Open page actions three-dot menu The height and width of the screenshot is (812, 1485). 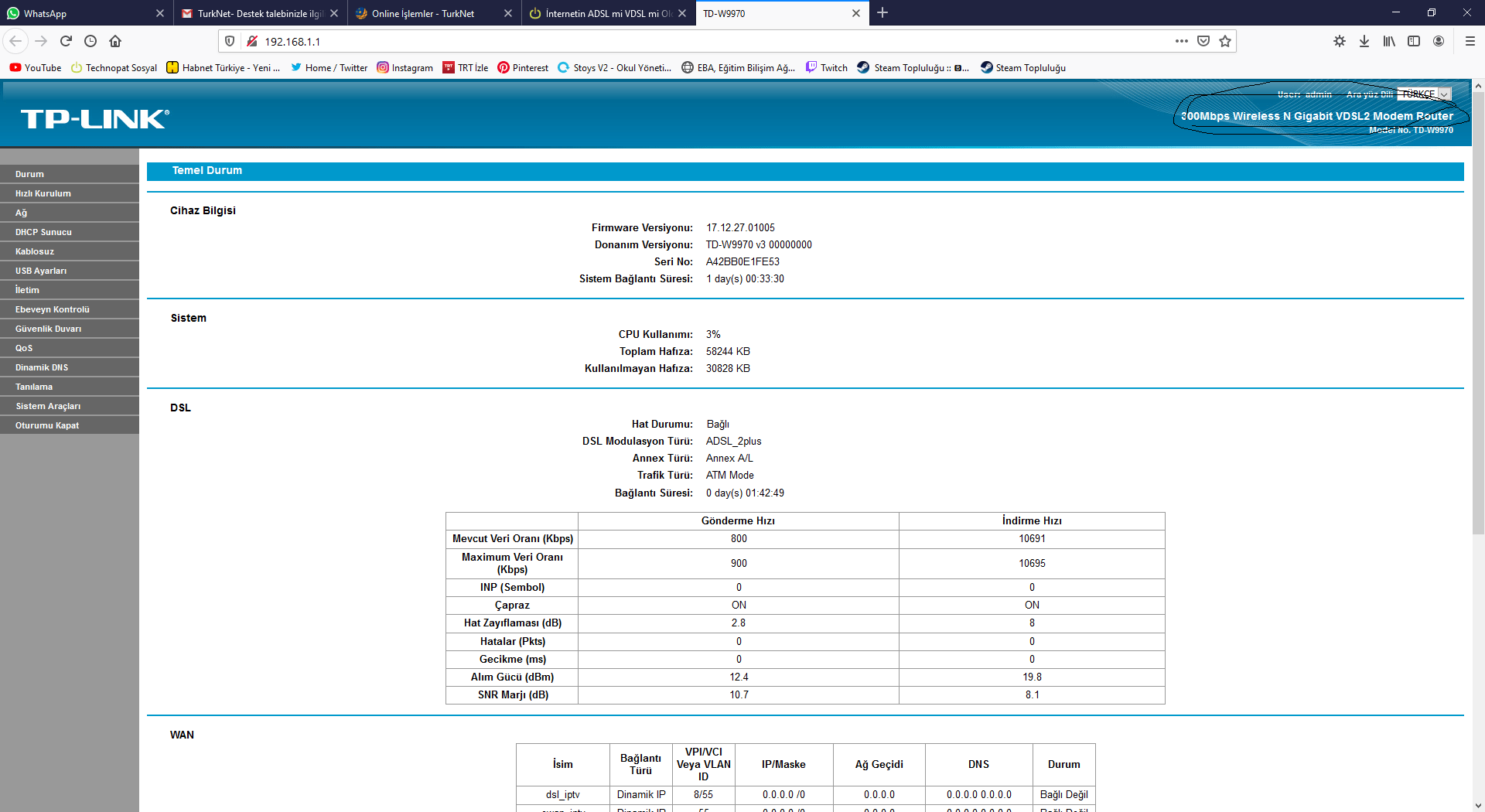(1182, 41)
